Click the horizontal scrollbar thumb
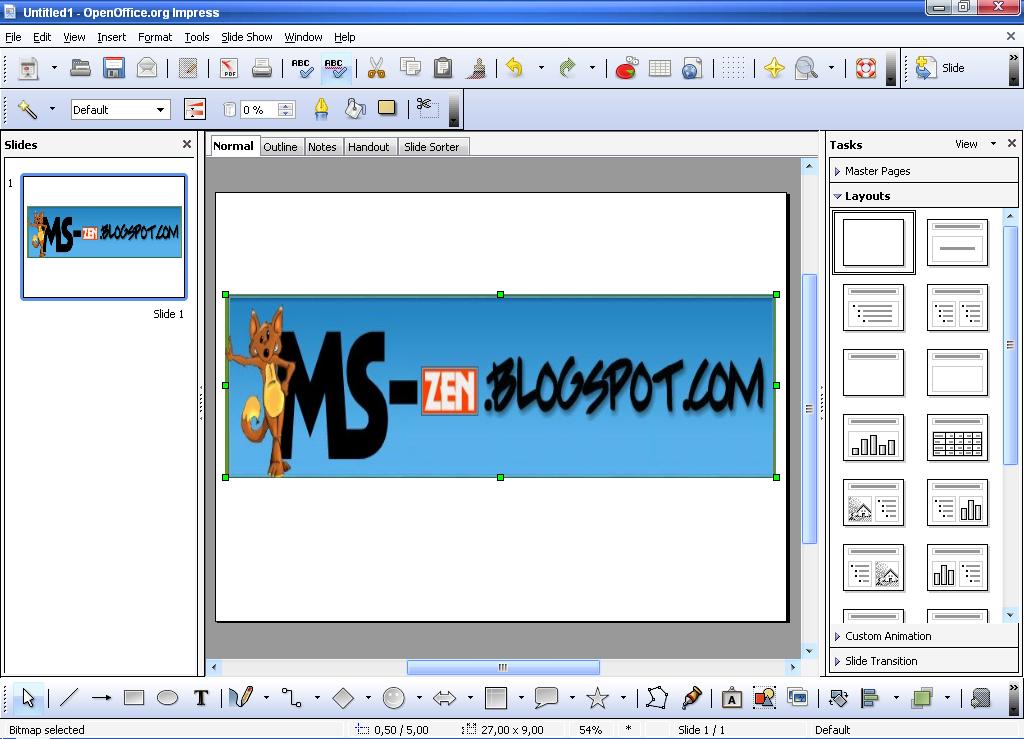The height and width of the screenshot is (739, 1024). point(503,667)
